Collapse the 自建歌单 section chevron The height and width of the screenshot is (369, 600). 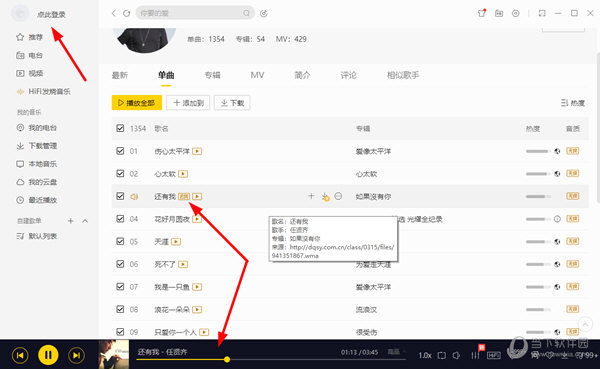(x=85, y=221)
